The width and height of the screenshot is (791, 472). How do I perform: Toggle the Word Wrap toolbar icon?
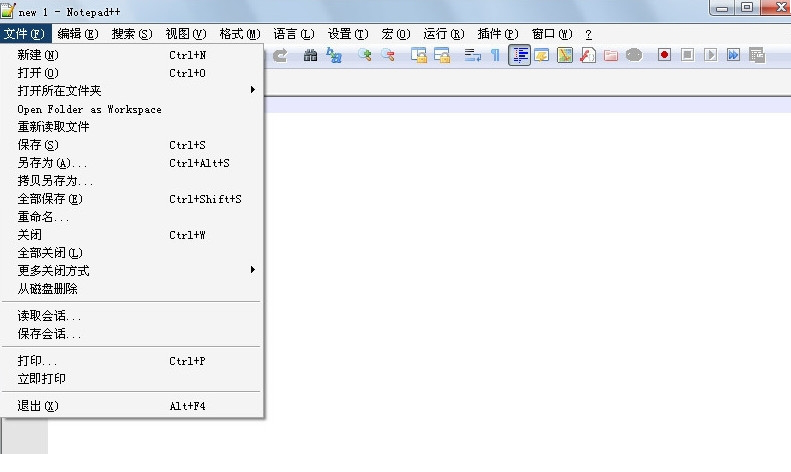point(473,55)
